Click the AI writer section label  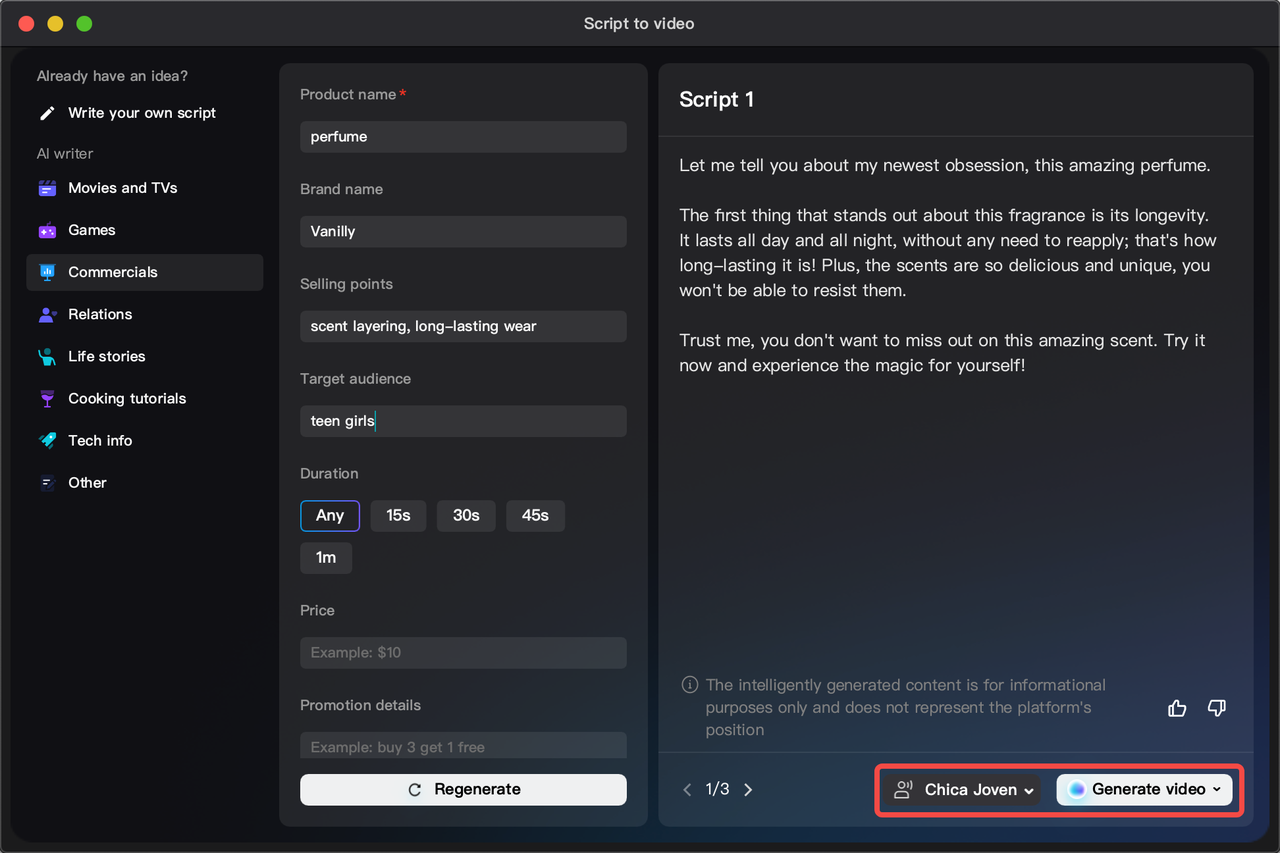[x=65, y=153]
